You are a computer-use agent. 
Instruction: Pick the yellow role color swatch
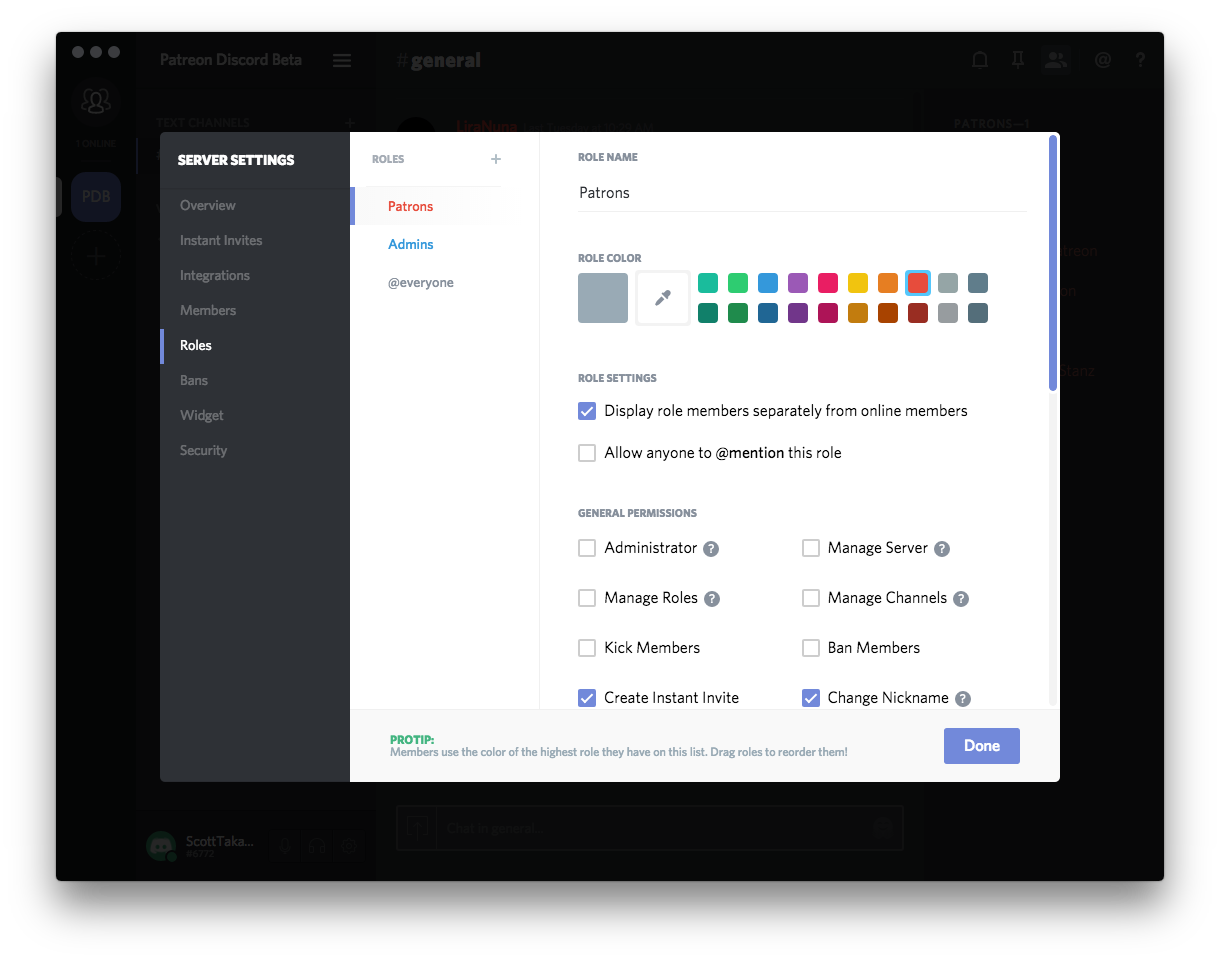pyautogui.click(x=858, y=283)
